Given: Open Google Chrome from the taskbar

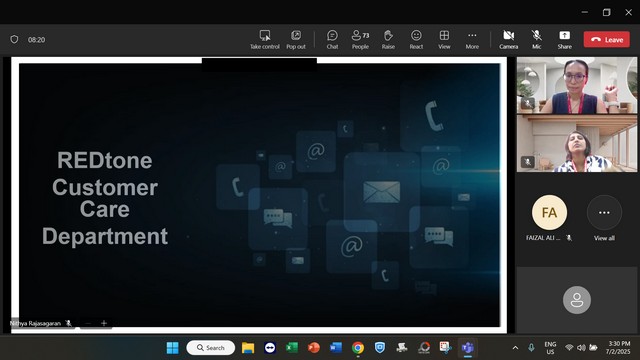Looking at the screenshot, I should tap(358, 348).
